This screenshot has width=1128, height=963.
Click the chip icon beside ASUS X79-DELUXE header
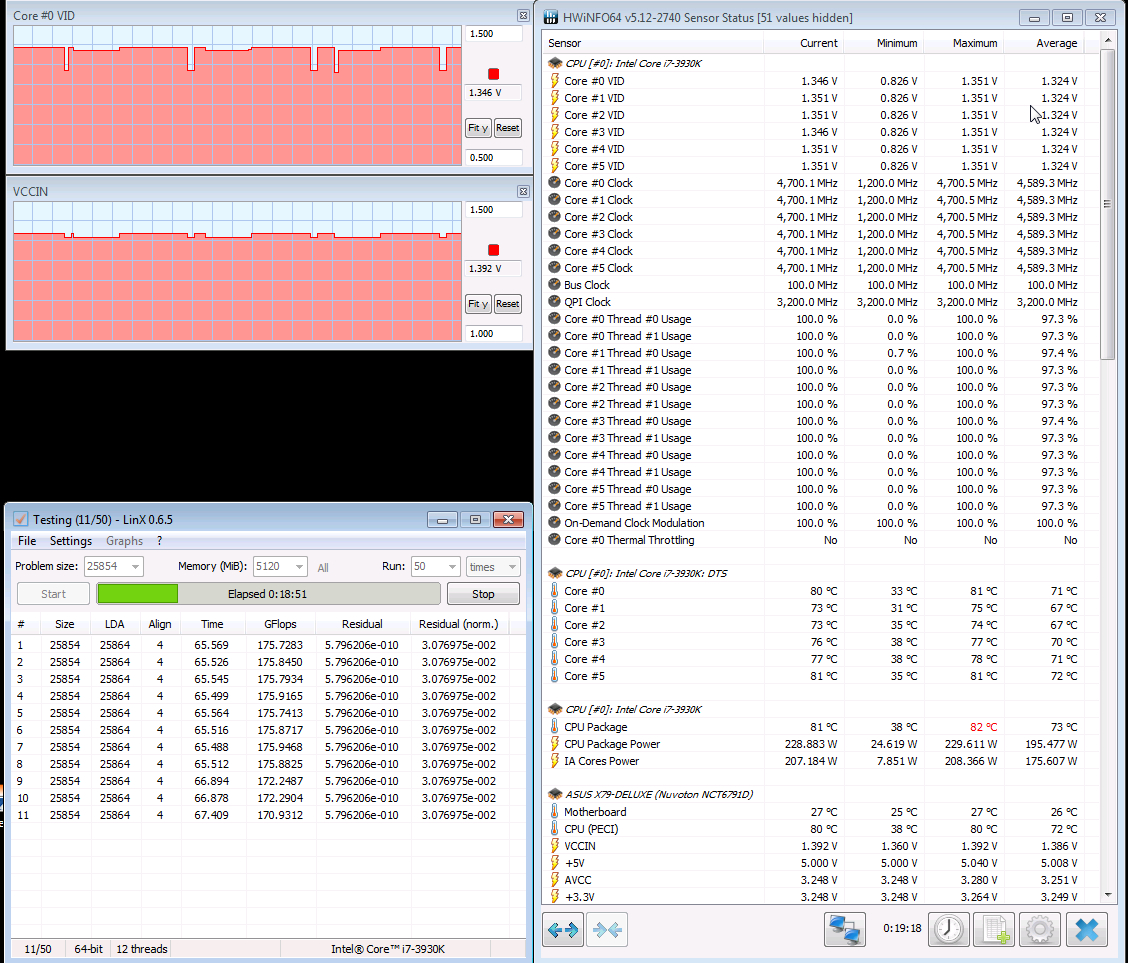[555, 794]
